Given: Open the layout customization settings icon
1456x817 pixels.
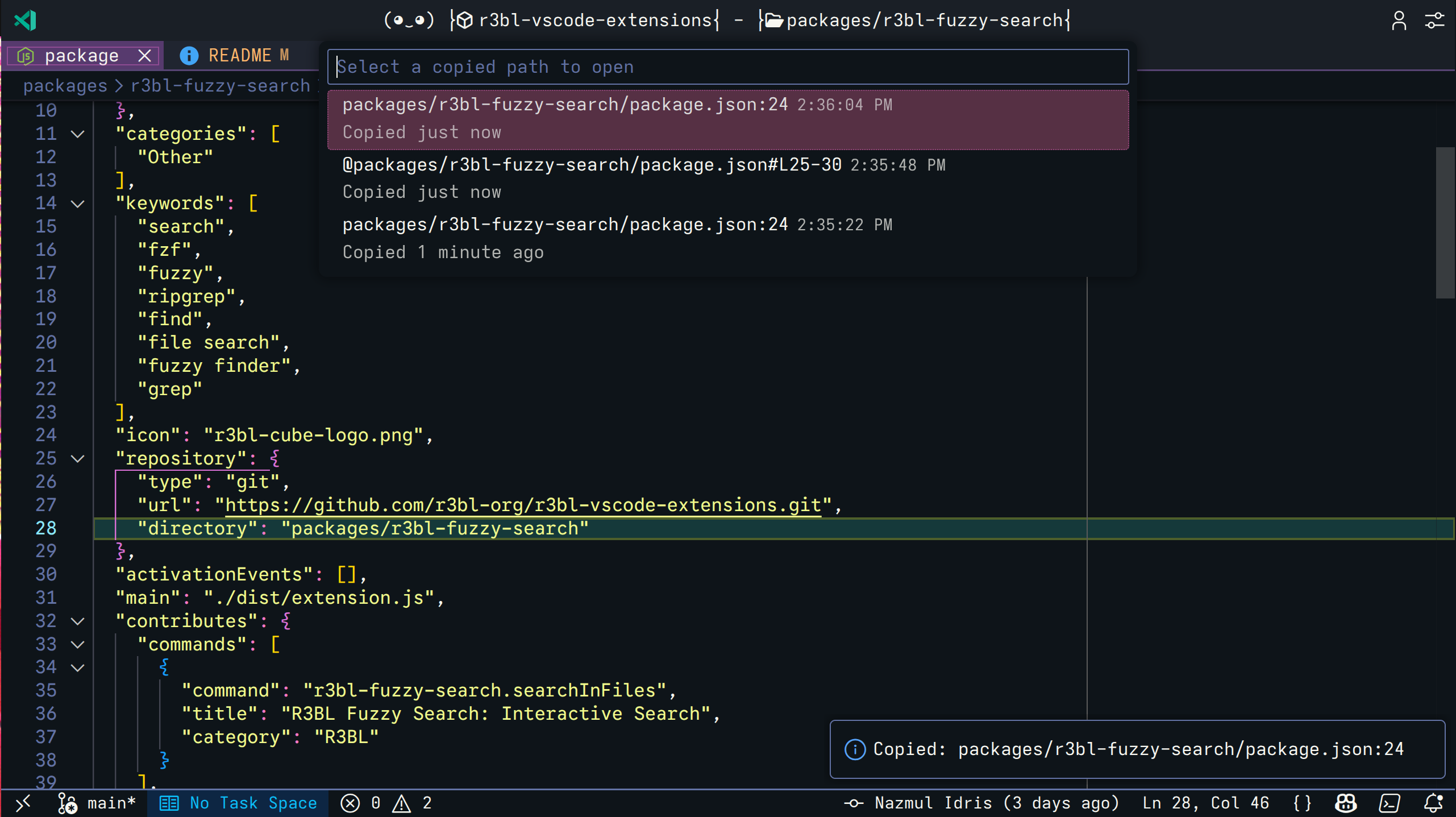Looking at the screenshot, I should (1434, 20).
